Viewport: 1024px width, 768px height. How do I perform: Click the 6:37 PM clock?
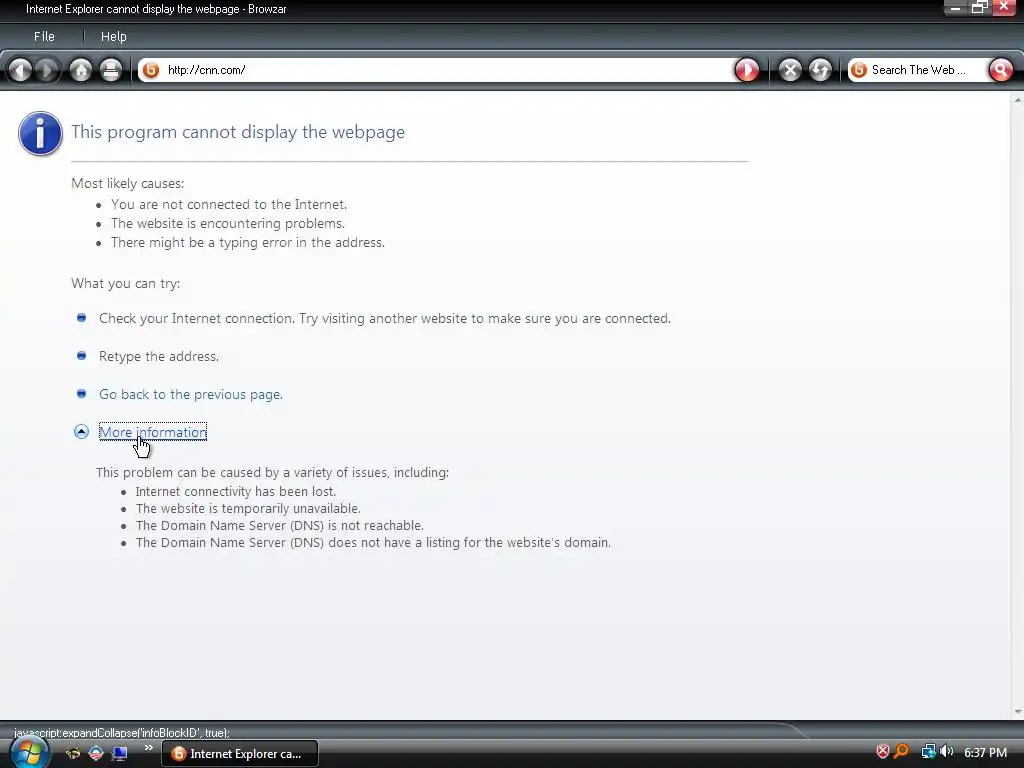point(985,752)
